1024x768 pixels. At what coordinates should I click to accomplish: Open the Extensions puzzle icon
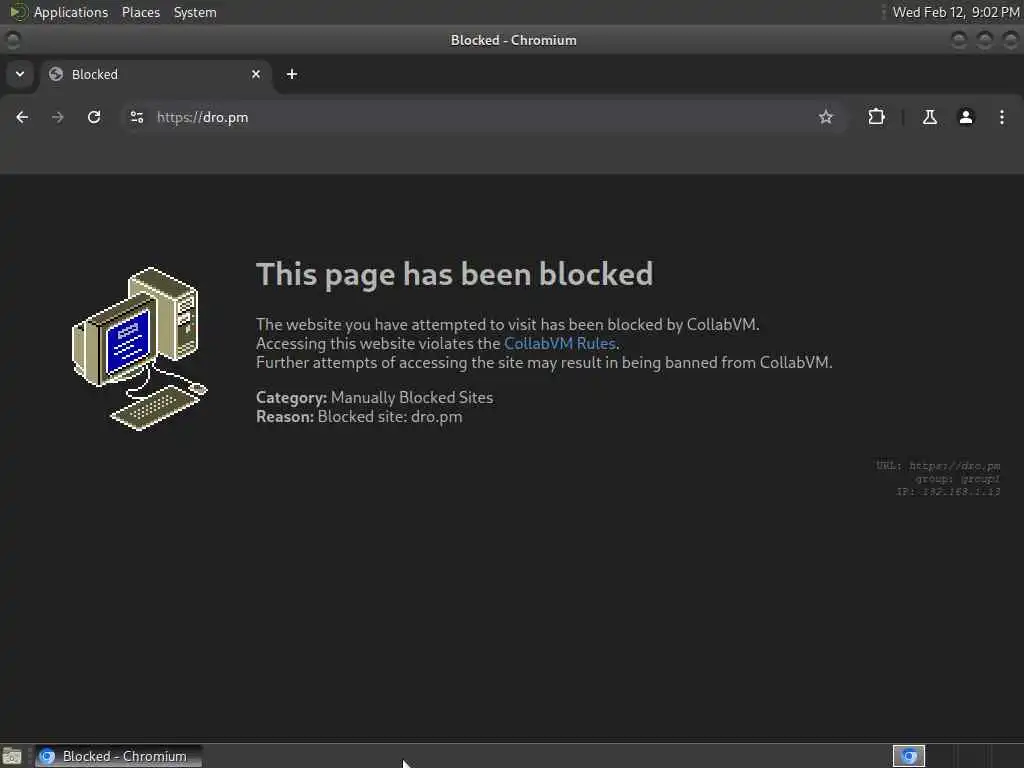[876, 117]
